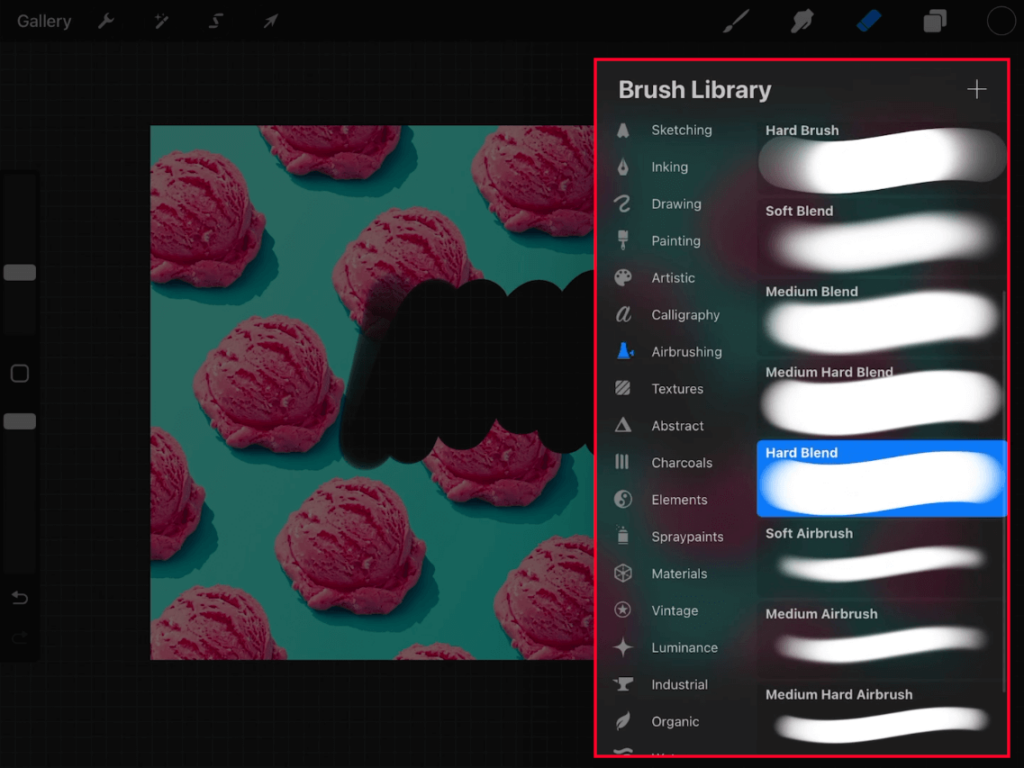Viewport: 1024px width, 768px height.
Task: Open the Sketching brush set
Action: tap(681, 130)
